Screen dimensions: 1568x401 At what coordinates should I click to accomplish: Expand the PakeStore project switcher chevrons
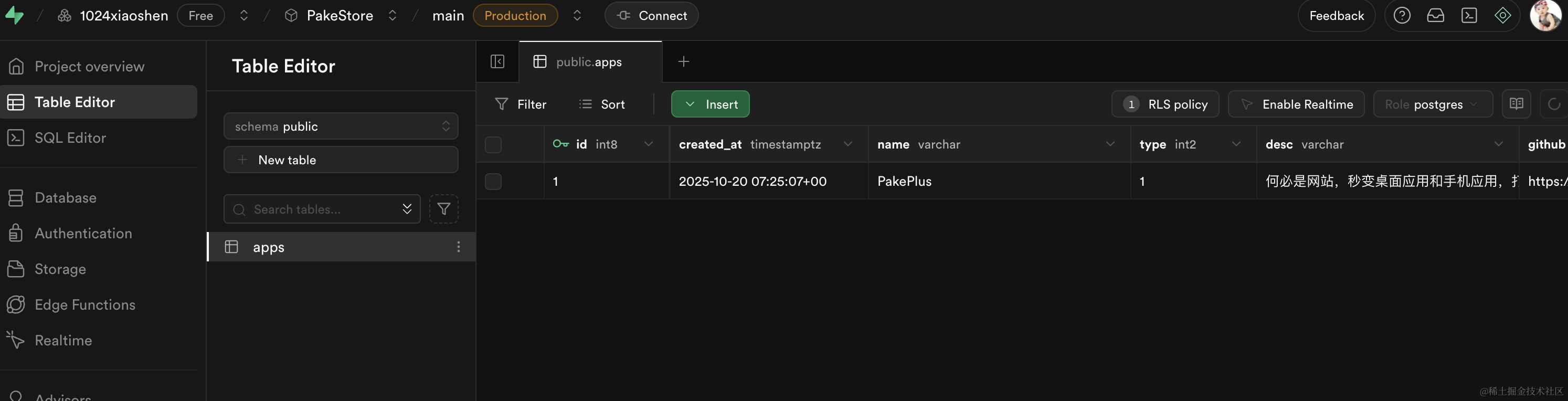coord(393,15)
